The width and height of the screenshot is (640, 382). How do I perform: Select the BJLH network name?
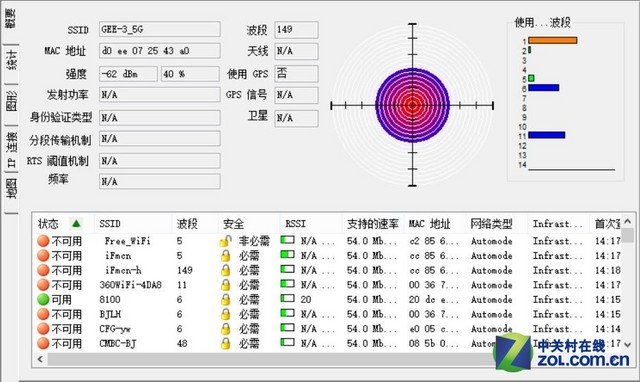pyautogui.click(x=110, y=314)
